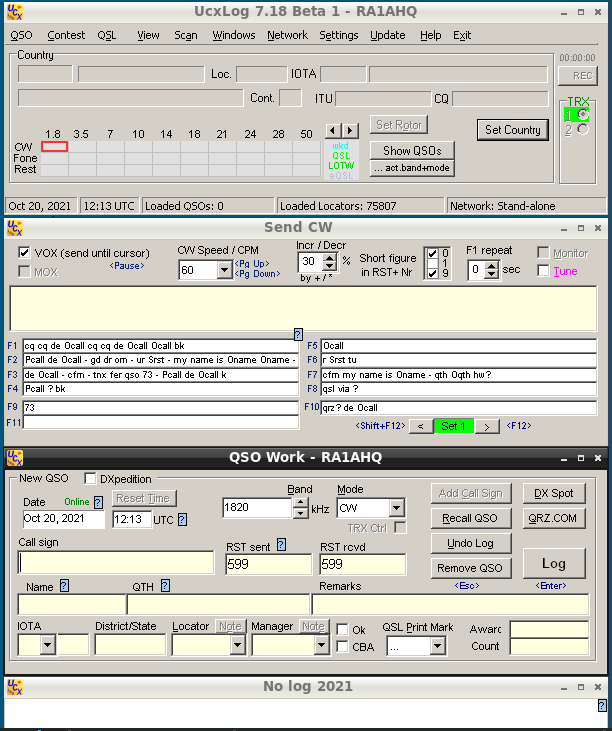The height and width of the screenshot is (731, 612).
Task: Increase F1 repeat seconds
Action: 491,266
